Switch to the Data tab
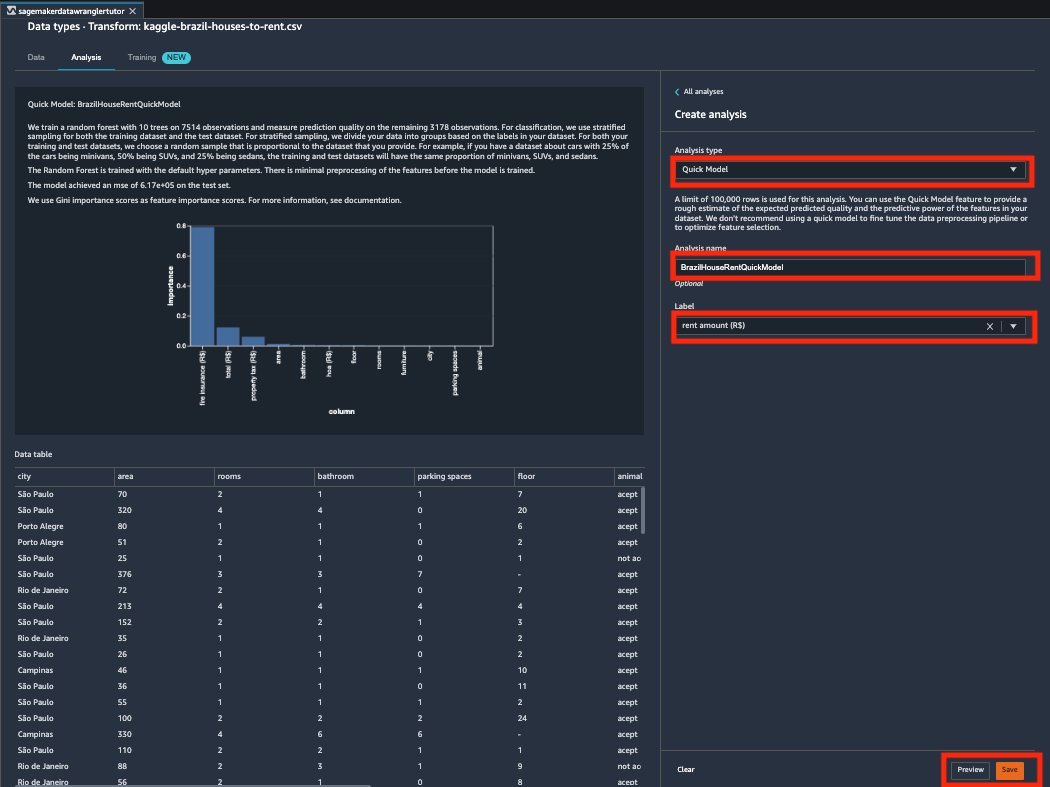1050x787 pixels. [36, 58]
